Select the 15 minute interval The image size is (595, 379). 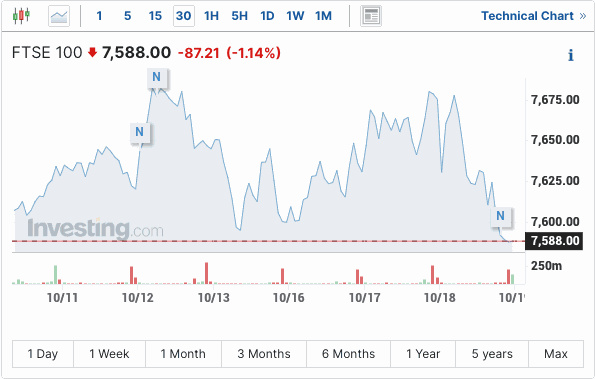155,16
